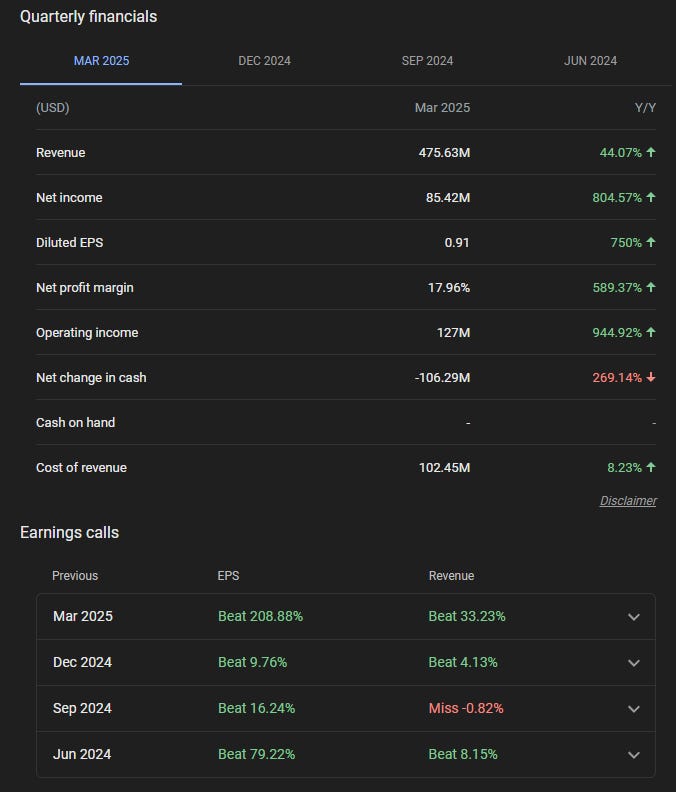The image size is (676, 792).
Task: Click Beat 33.23% revenue result
Action: (467, 616)
